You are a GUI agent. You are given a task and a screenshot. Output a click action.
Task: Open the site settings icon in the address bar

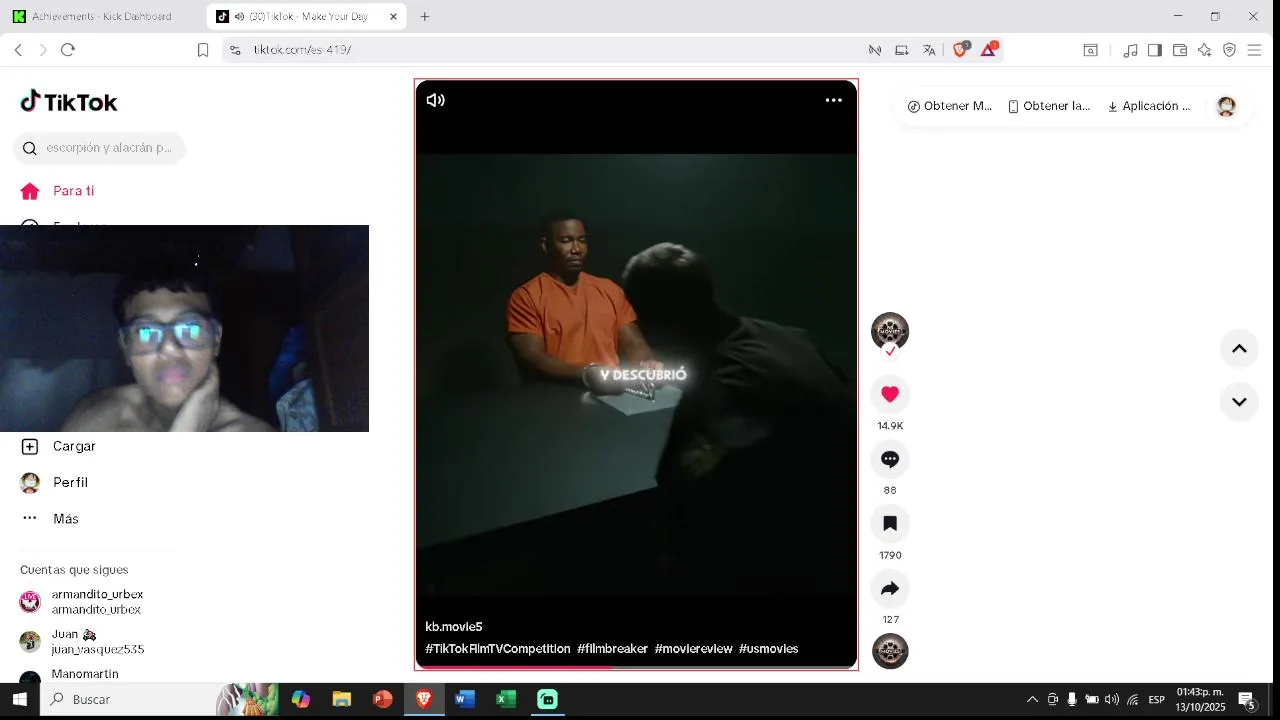pos(235,50)
